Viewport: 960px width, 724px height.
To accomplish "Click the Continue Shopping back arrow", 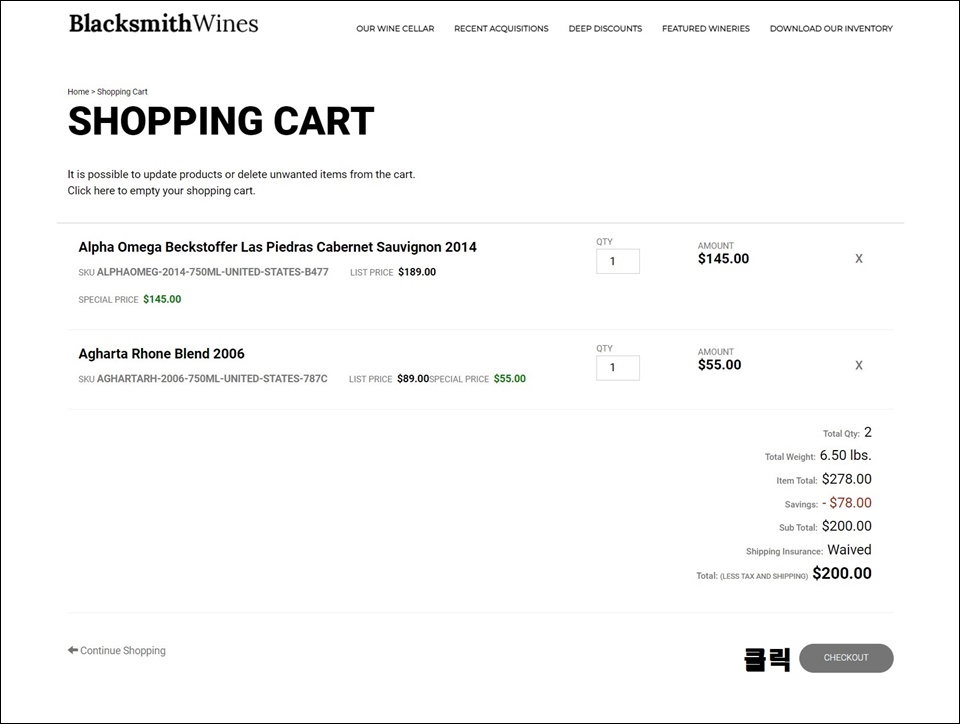I will point(73,650).
